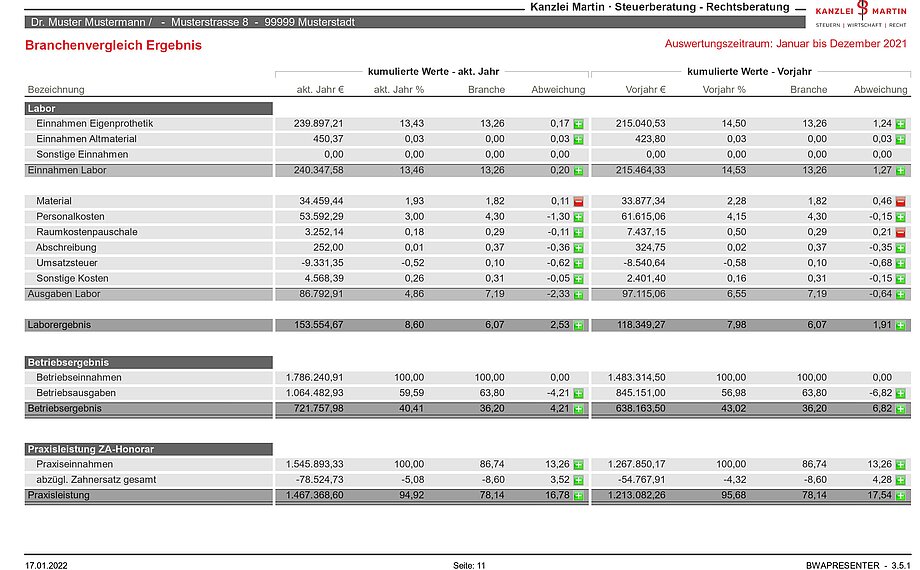Click the value '239.897,21'

point(318,123)
